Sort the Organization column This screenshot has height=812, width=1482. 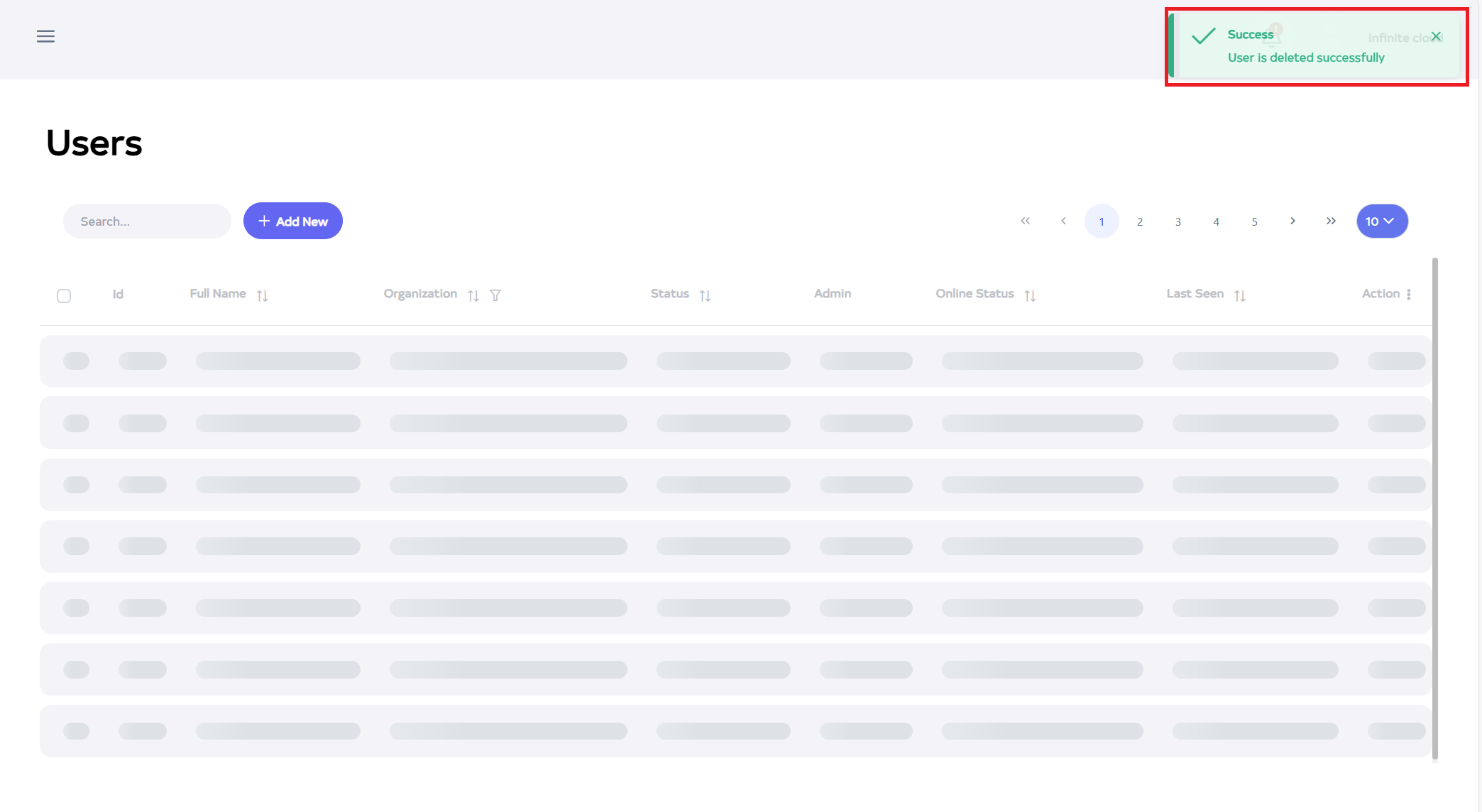[x=473, y=295]
